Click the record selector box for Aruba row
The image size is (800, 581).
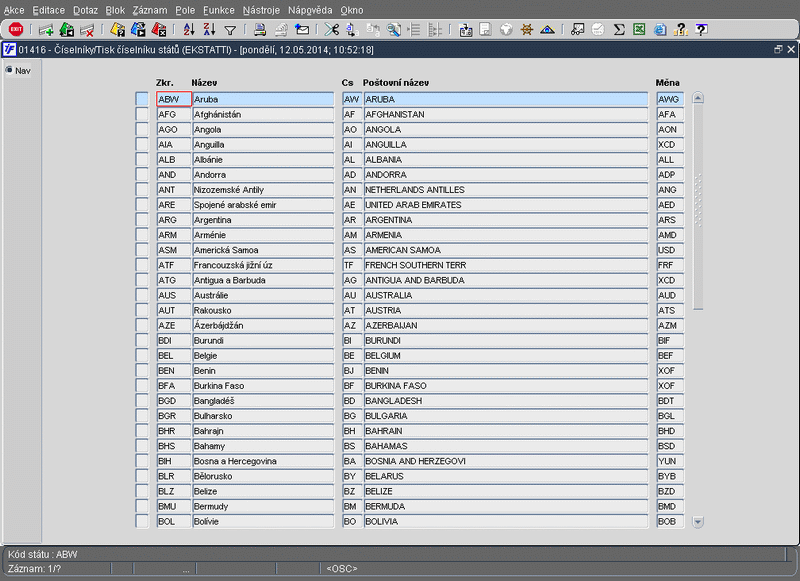point(142,99)
